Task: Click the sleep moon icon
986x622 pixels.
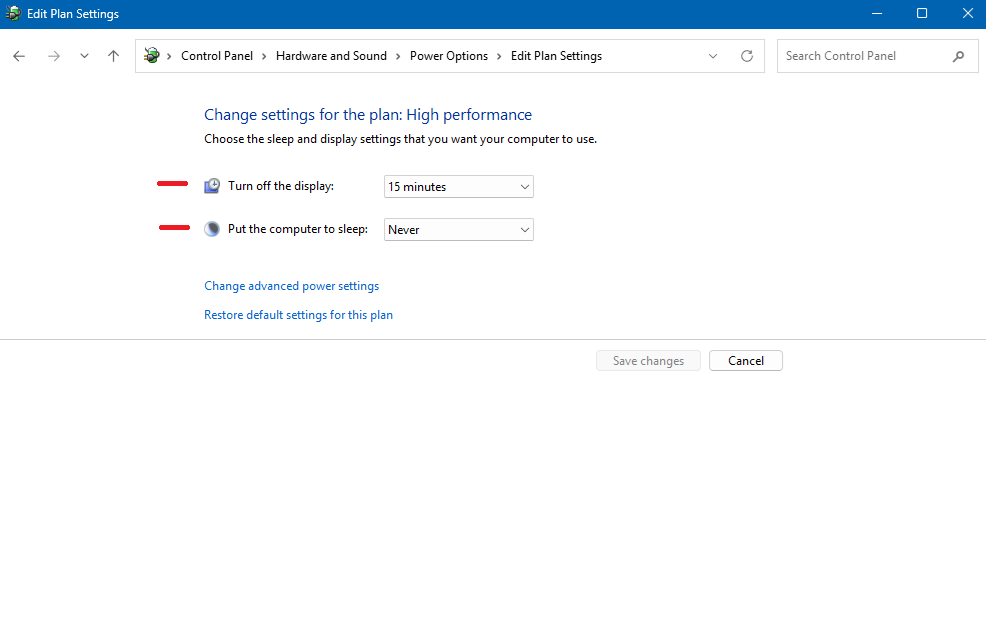Action: point(211,228)
